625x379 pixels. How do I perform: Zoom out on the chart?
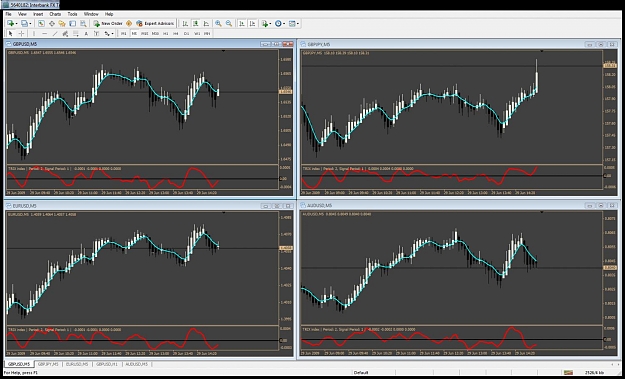point(229,24)
